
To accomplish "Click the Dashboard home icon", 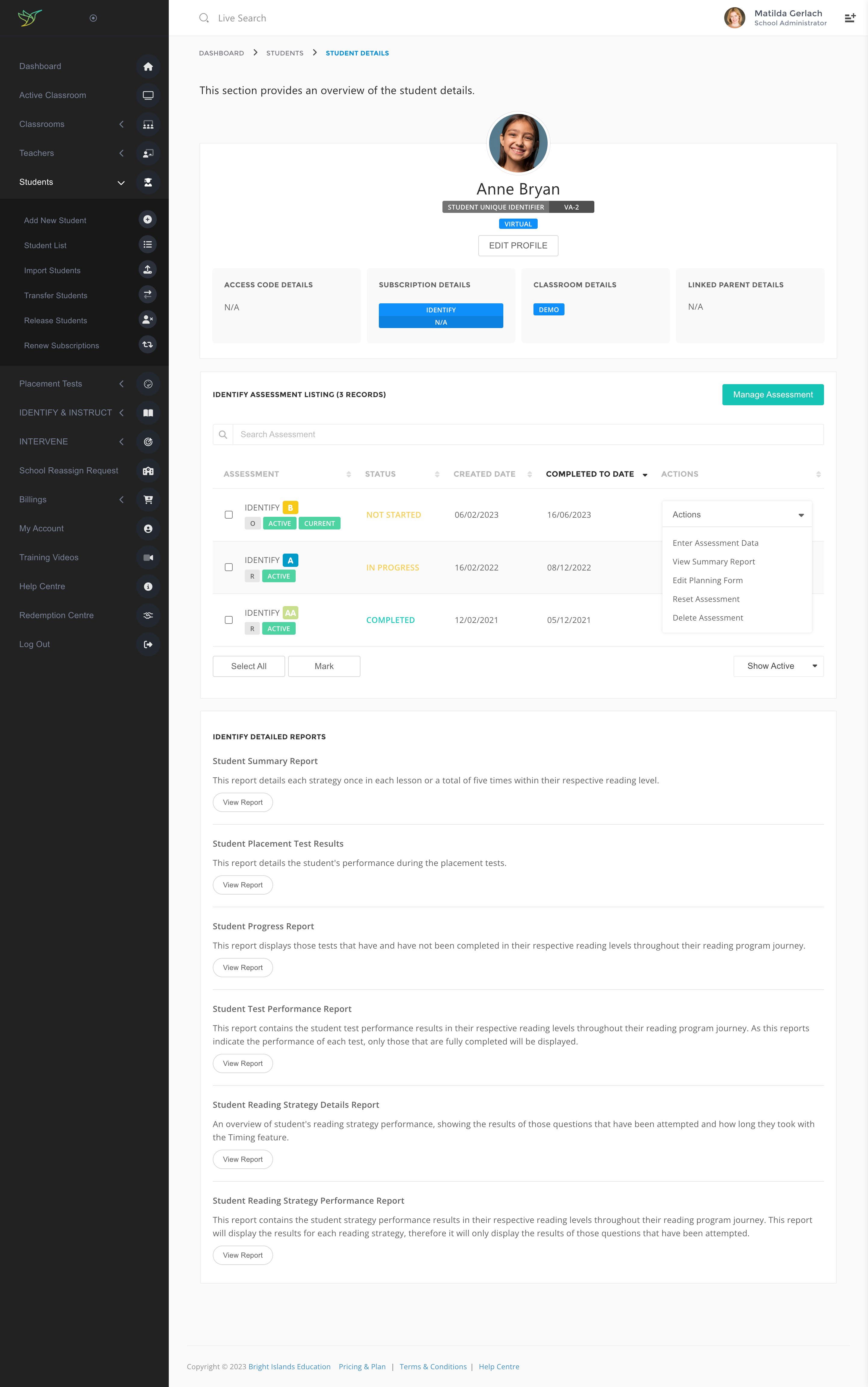I will pyautogui.click(x=148, y=67).
